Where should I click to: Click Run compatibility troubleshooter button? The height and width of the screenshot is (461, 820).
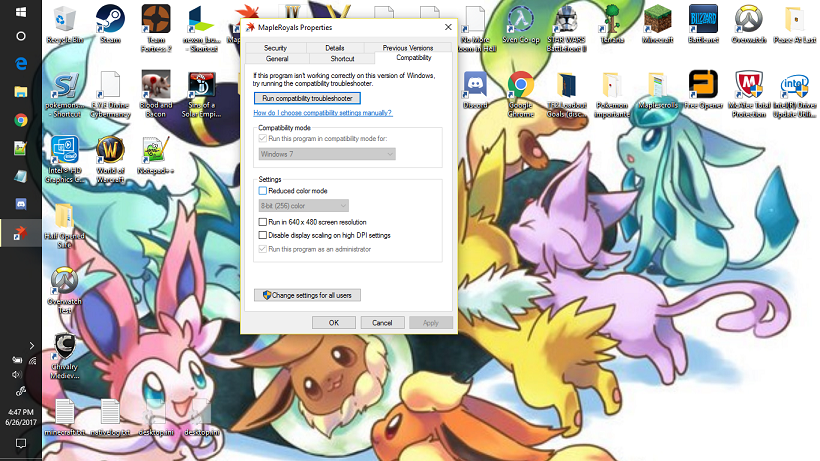point(306,99)
